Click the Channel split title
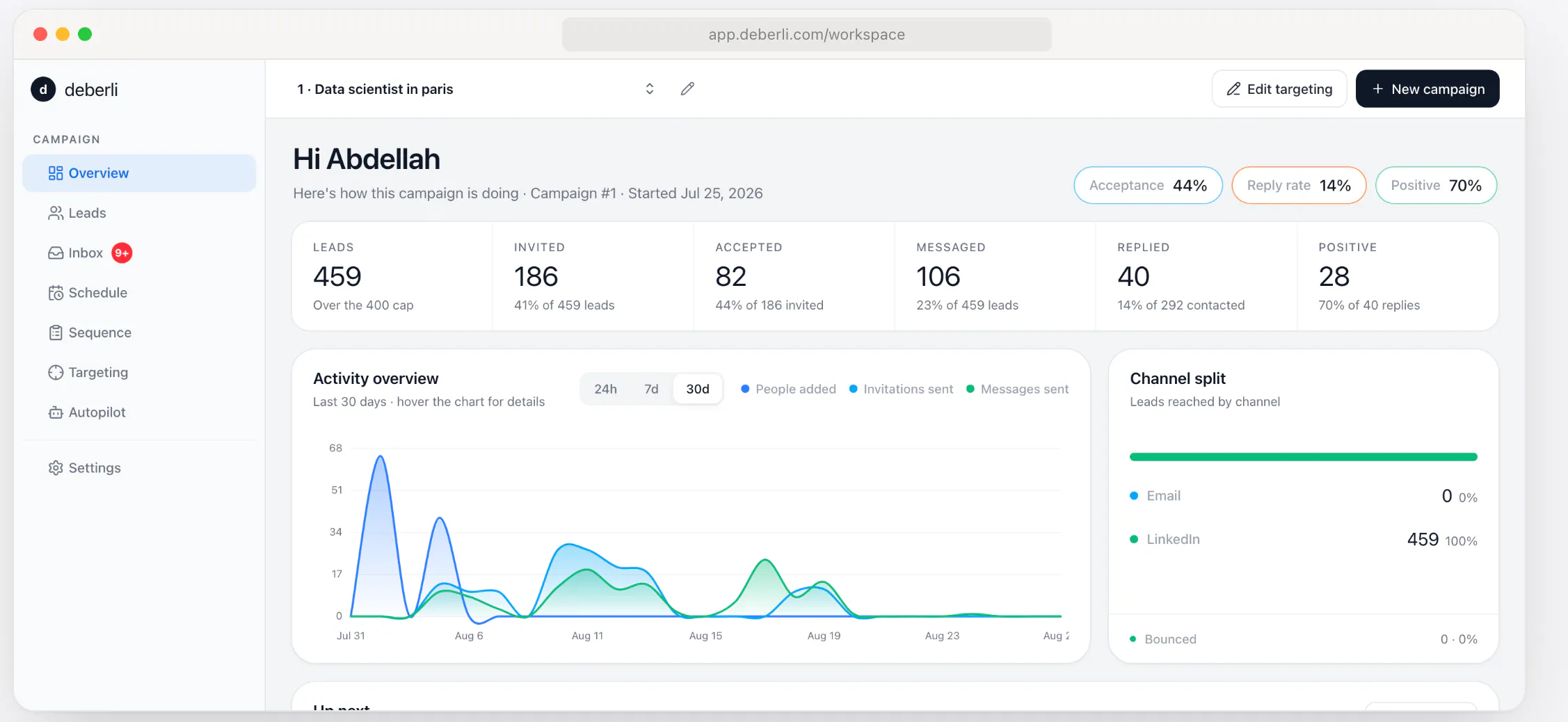Screen dimensions: 1568x722 pos(1178,378)
